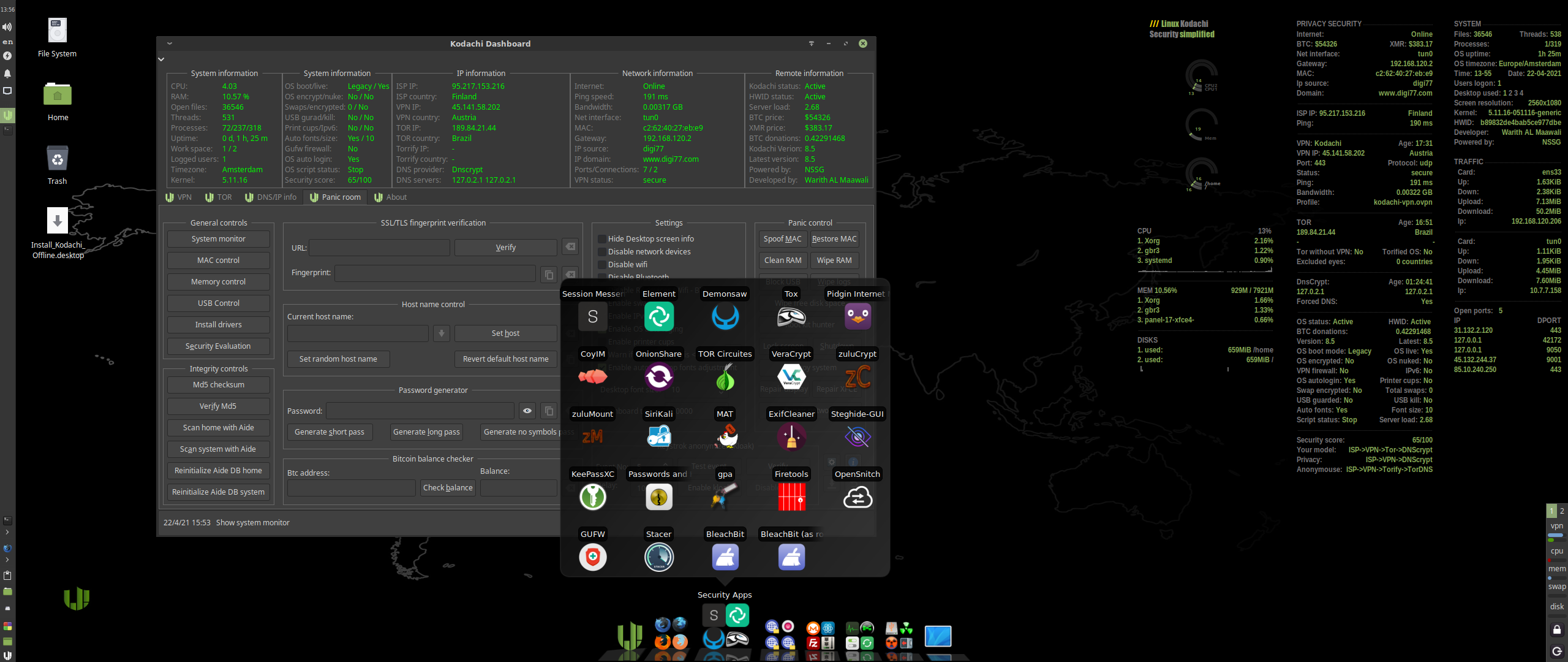The image size is (1568, 662).
Task: Launch Steghide-GUI icon
Action: (x=857, y=436)
